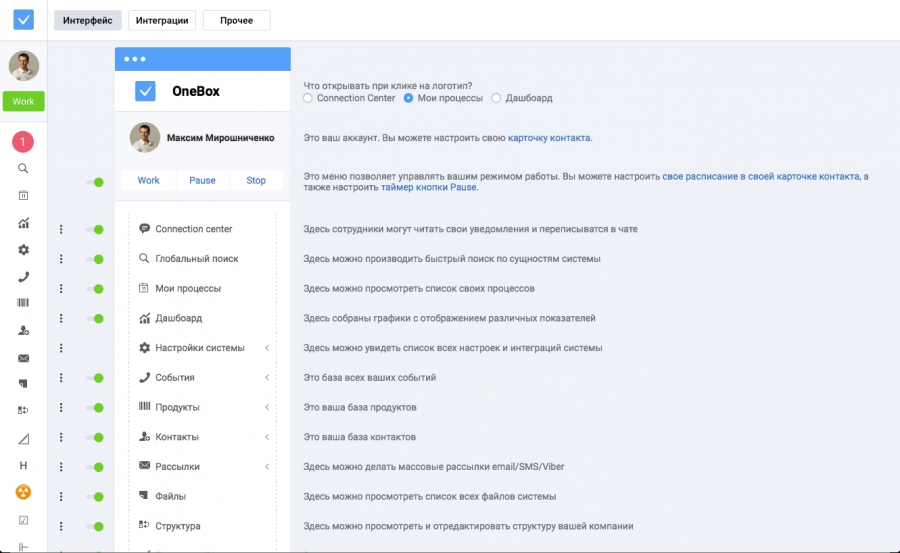900x553 pixels.
Task: Select the Connection Center radio option
Action: [308, 98]
